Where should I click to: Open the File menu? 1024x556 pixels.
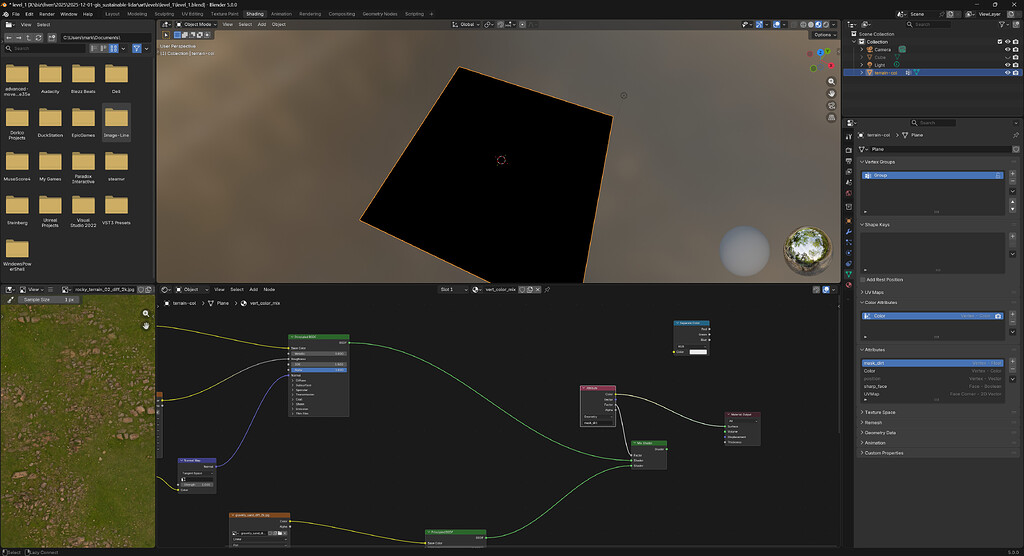(x=16, y=14)
